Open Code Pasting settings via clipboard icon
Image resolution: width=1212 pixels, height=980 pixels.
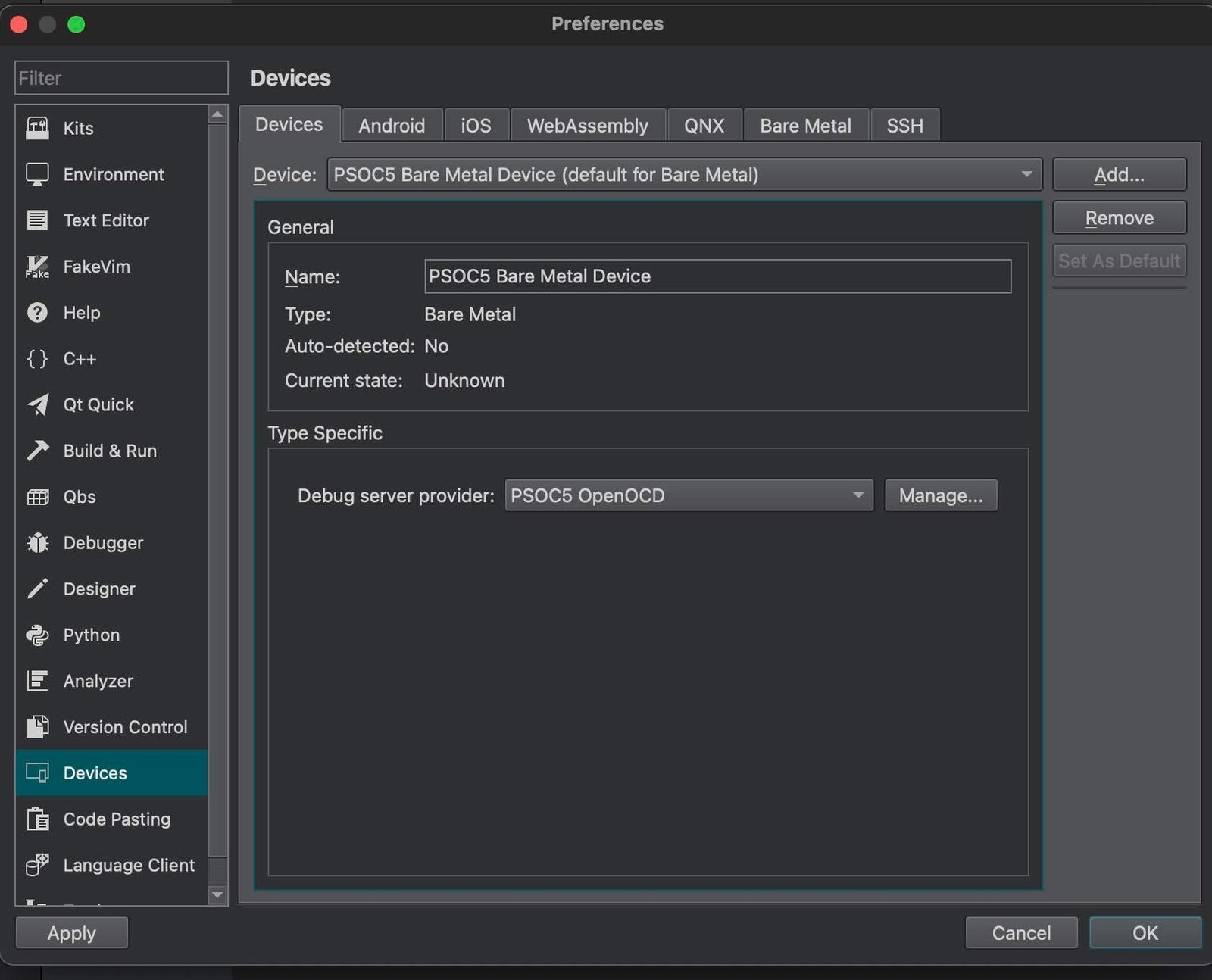pos(36,819)
